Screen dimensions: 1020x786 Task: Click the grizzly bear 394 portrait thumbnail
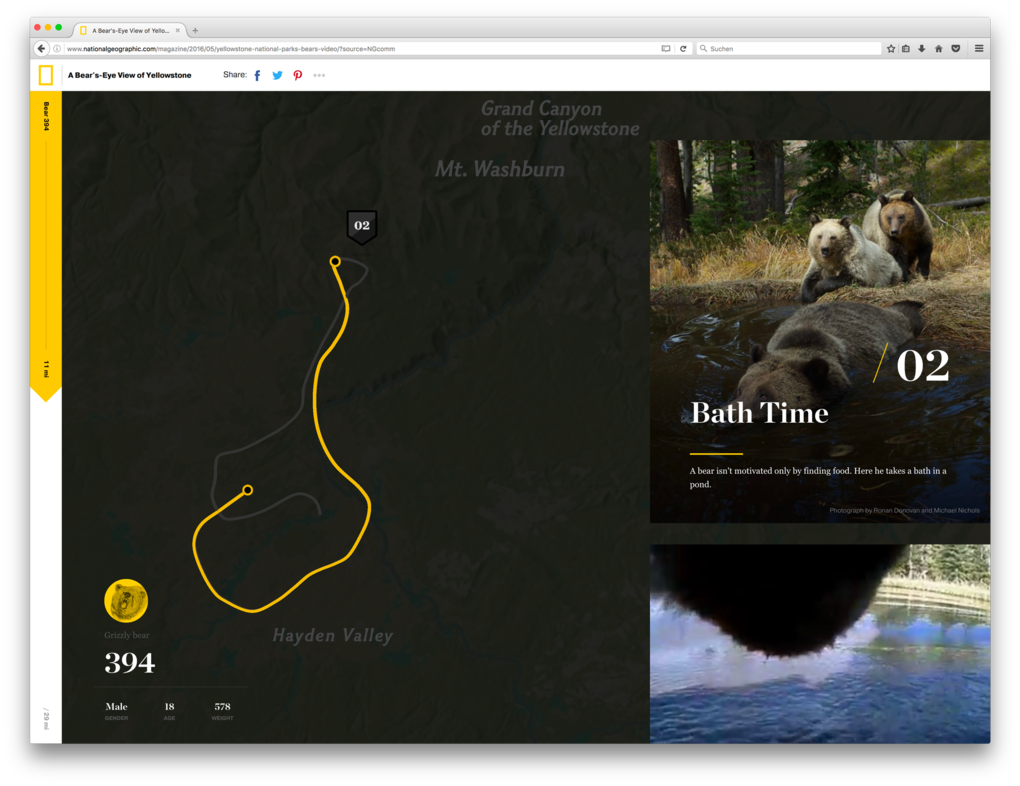coord(126,600)
